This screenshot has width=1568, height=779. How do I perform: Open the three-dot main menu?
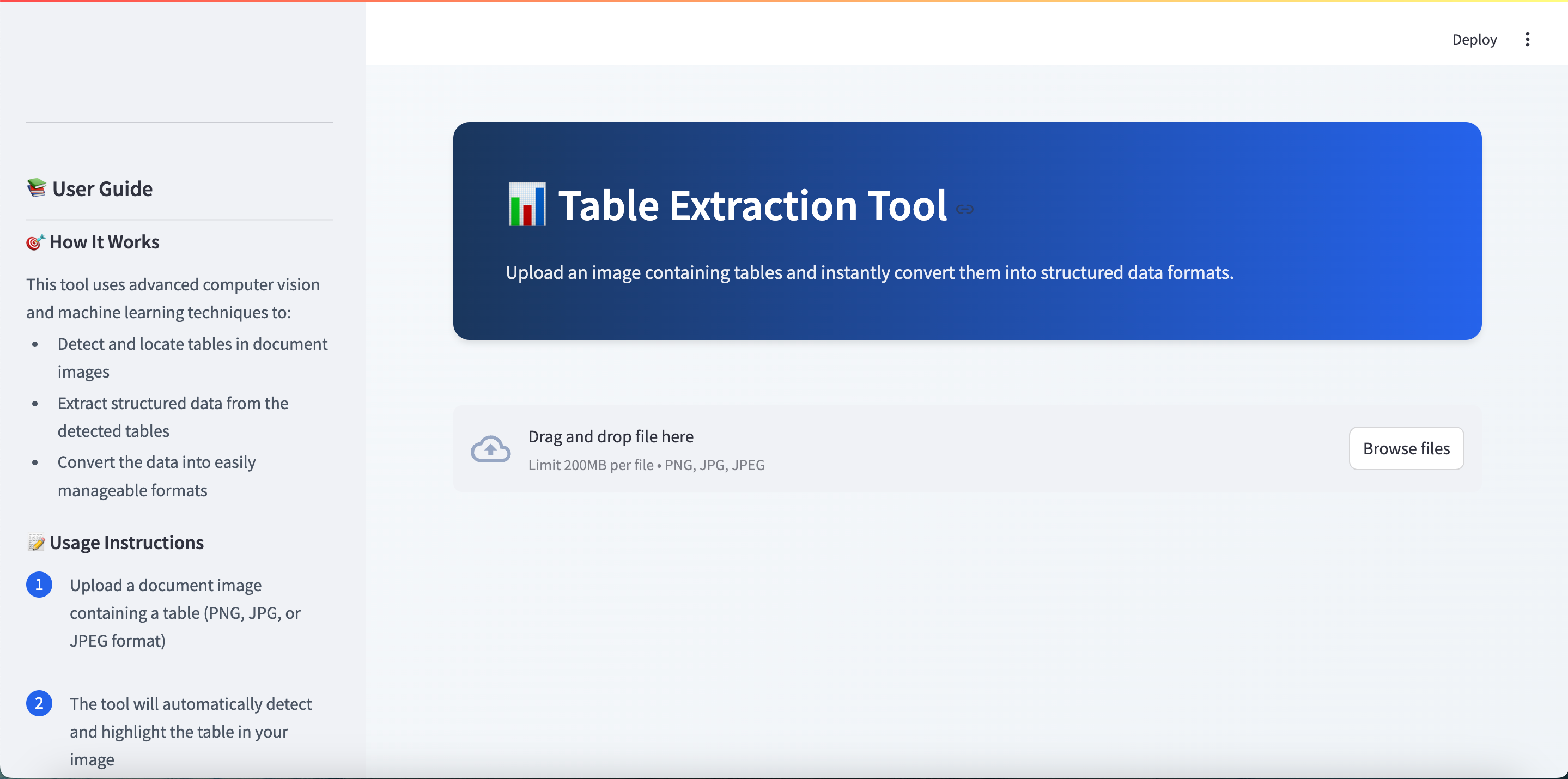pyautogui.click(x=1527, y=40)
